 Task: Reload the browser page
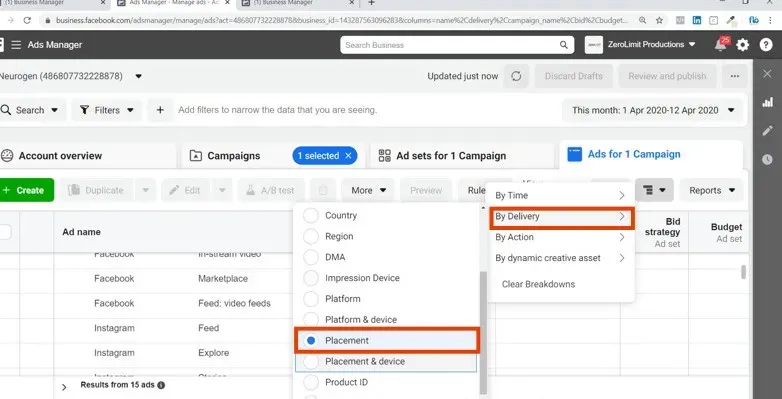tap(27, 20)
